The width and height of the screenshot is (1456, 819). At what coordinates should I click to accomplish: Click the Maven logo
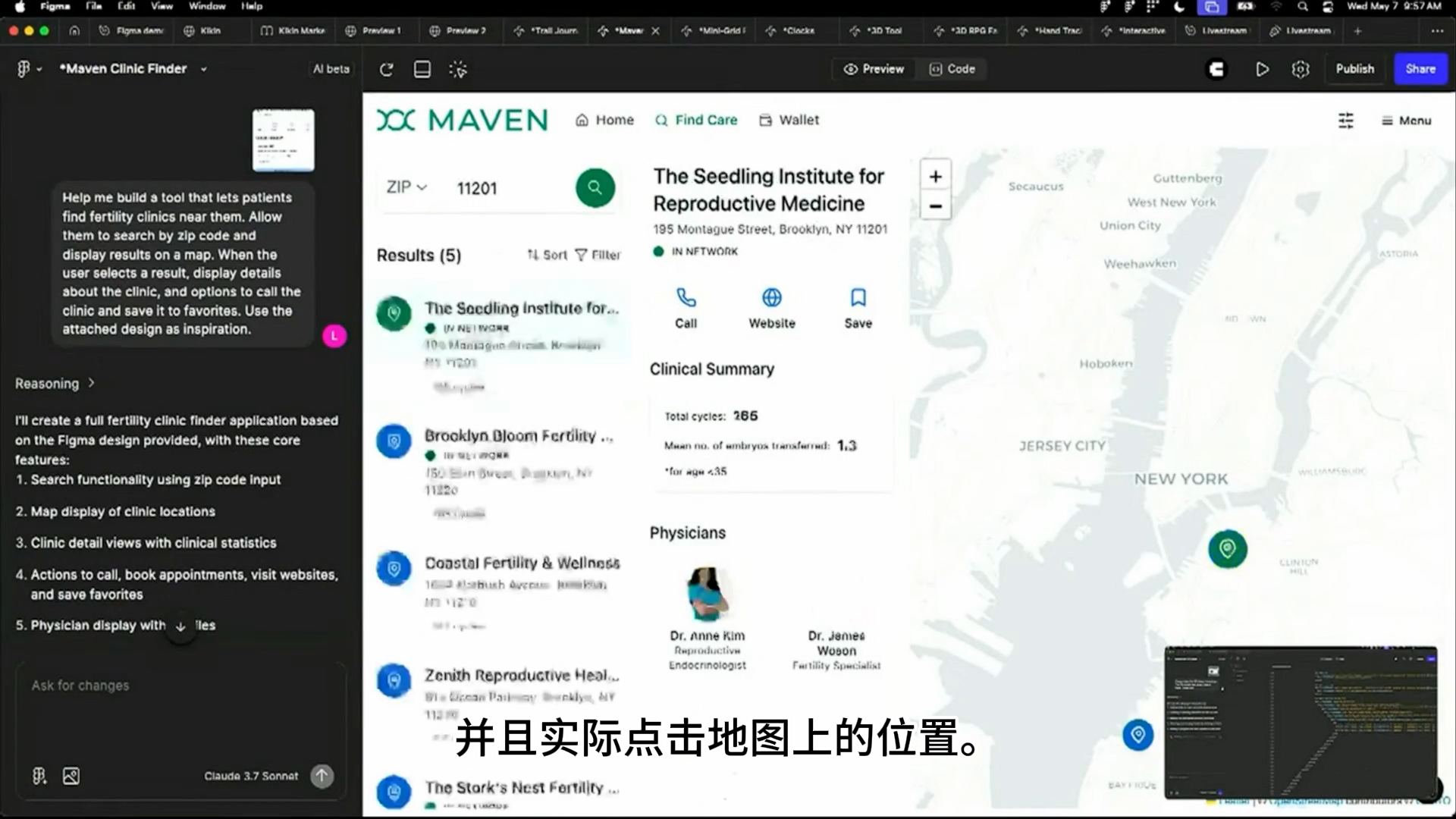click(463, 120)
